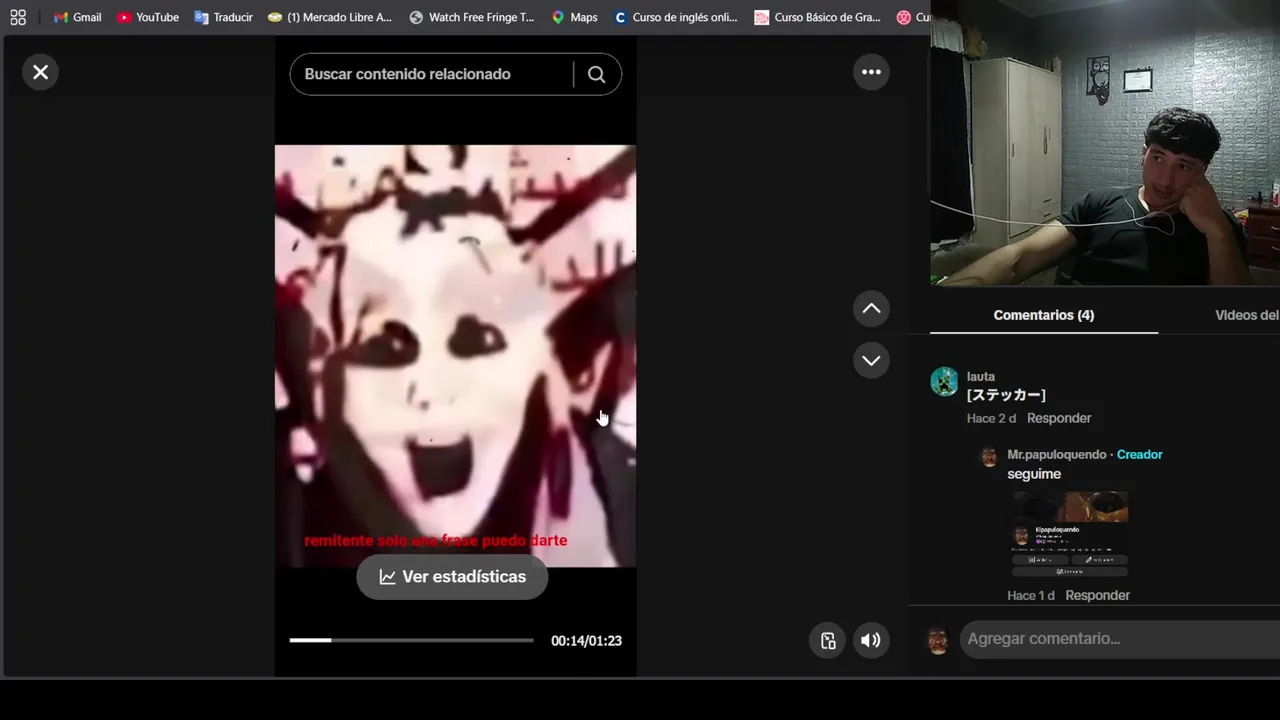Screen dimensions: 1280x720
Task: Open the Maps bookmark
Action: [574, 17]
